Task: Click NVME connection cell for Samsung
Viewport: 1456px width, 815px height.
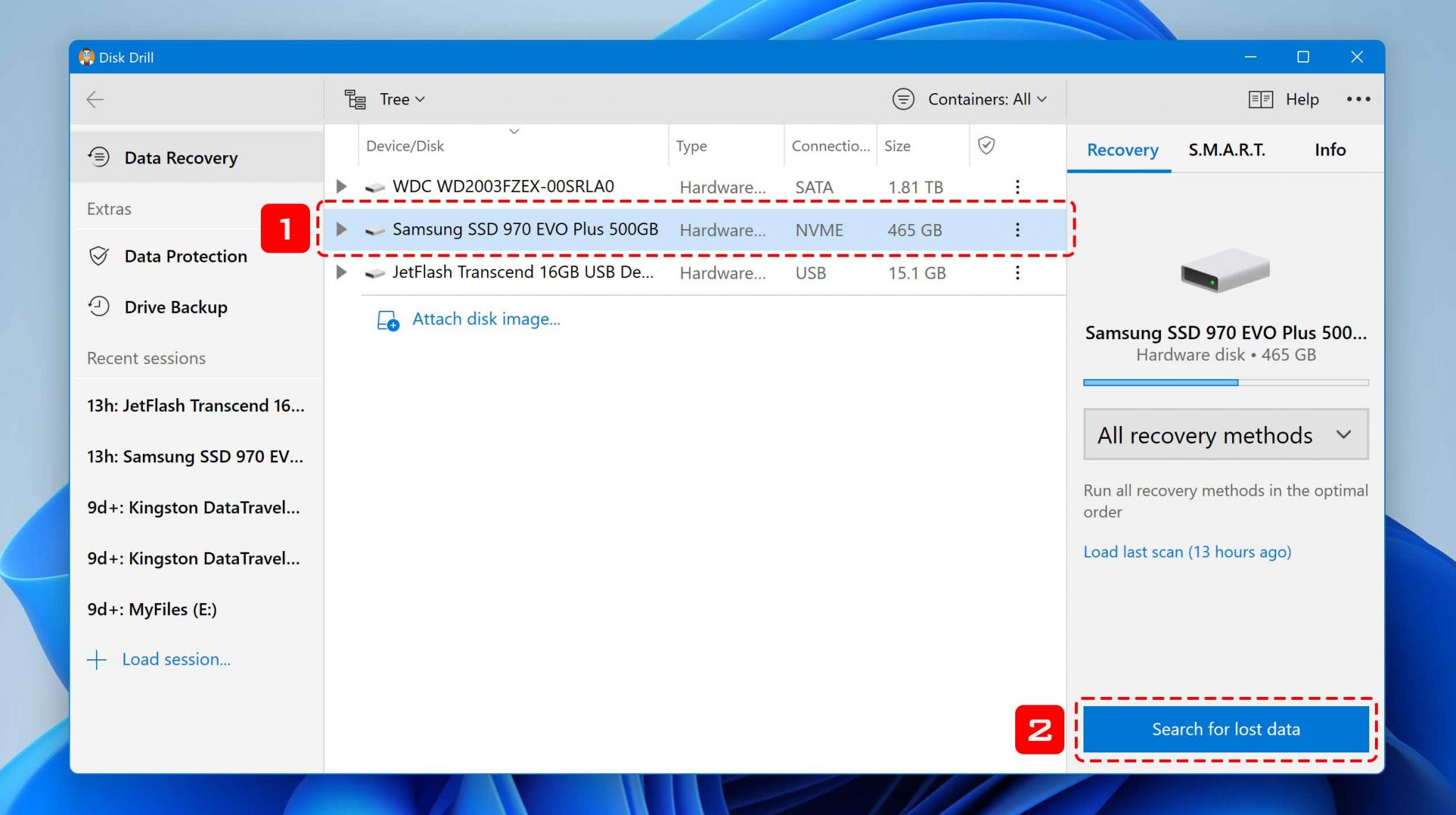Action: tap(819, 230)
